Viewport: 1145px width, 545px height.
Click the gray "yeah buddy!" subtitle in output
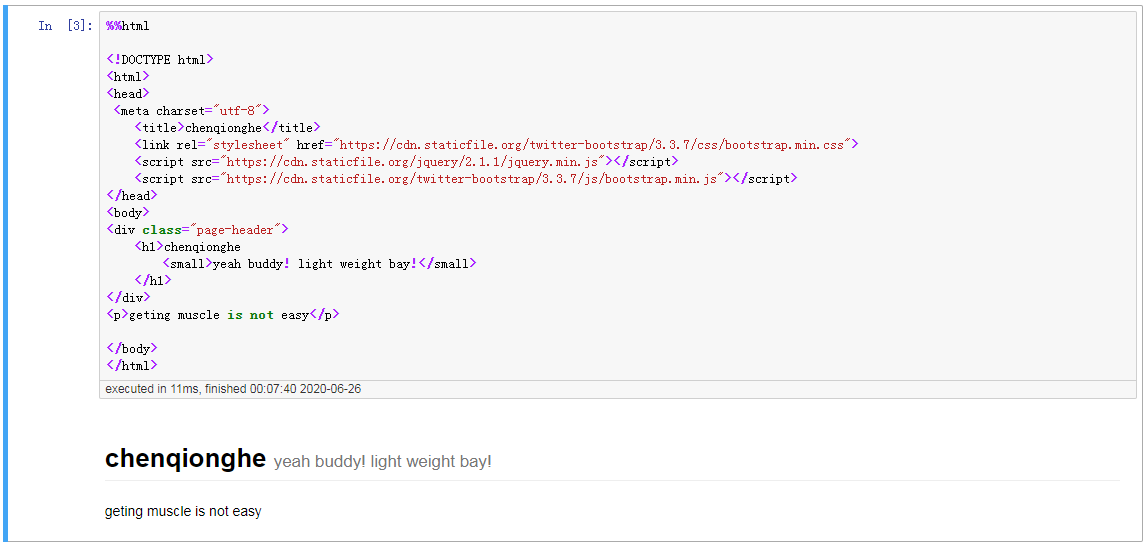pyautogui.click(x=382, y=461)
